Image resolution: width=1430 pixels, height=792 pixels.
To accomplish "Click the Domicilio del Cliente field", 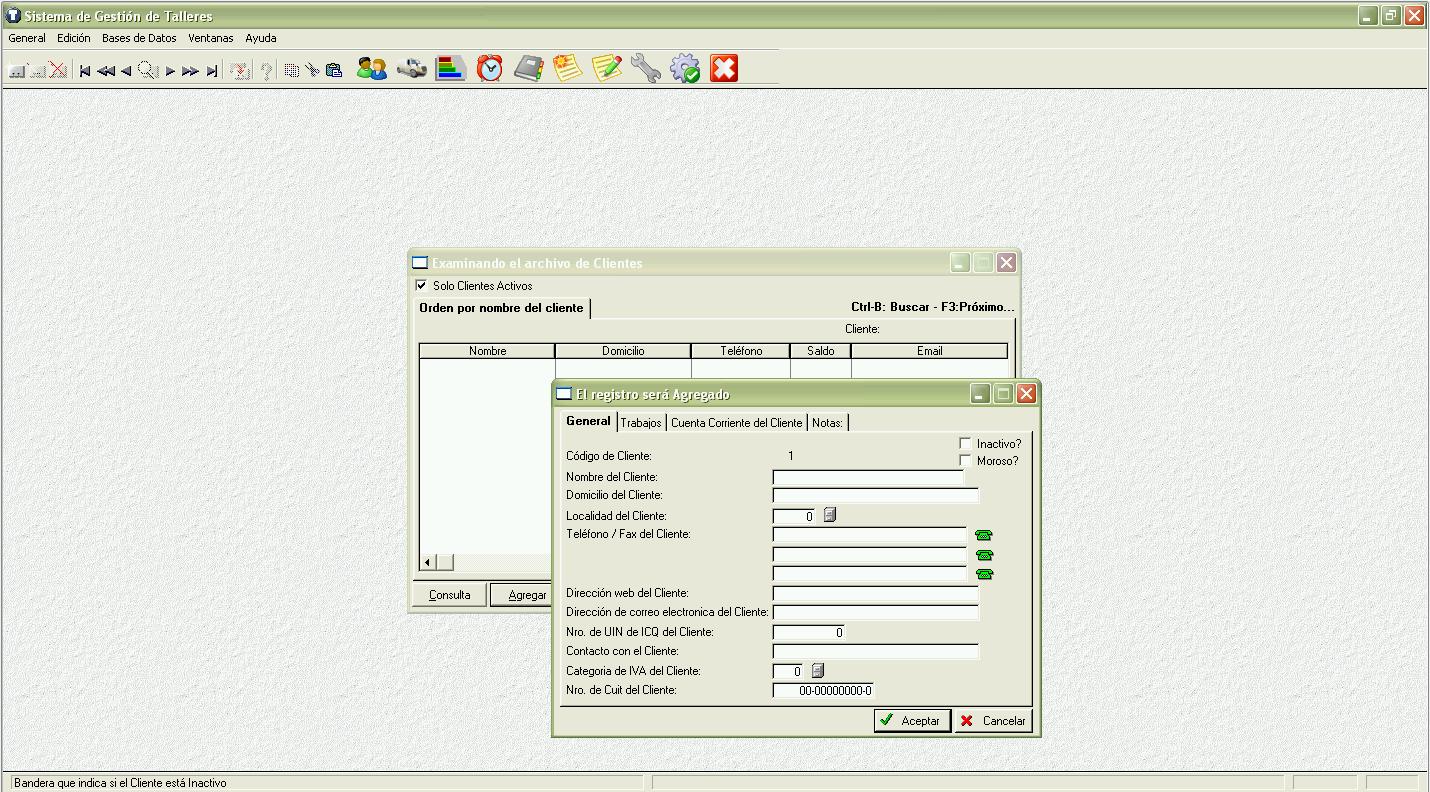I will pyautogui.click(x=875, y=495).
